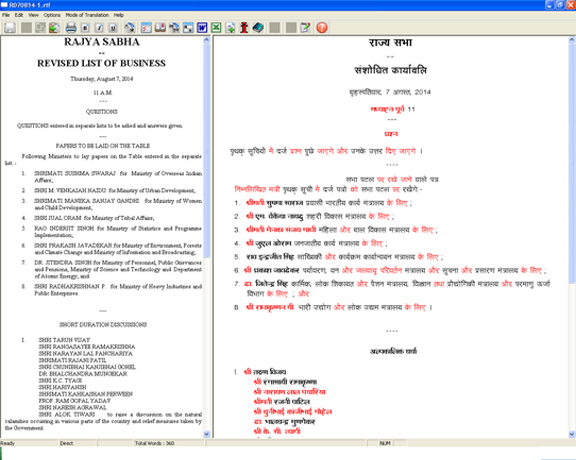
Task: Click the red chess-piece icon
Action: [x=244, y=28]
